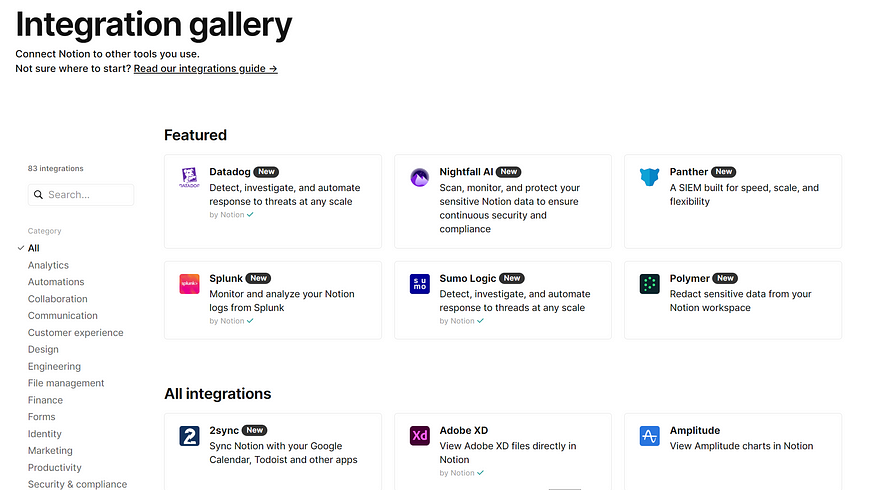
Task: Show Engineering category integrations
Action: pos(54,367)
